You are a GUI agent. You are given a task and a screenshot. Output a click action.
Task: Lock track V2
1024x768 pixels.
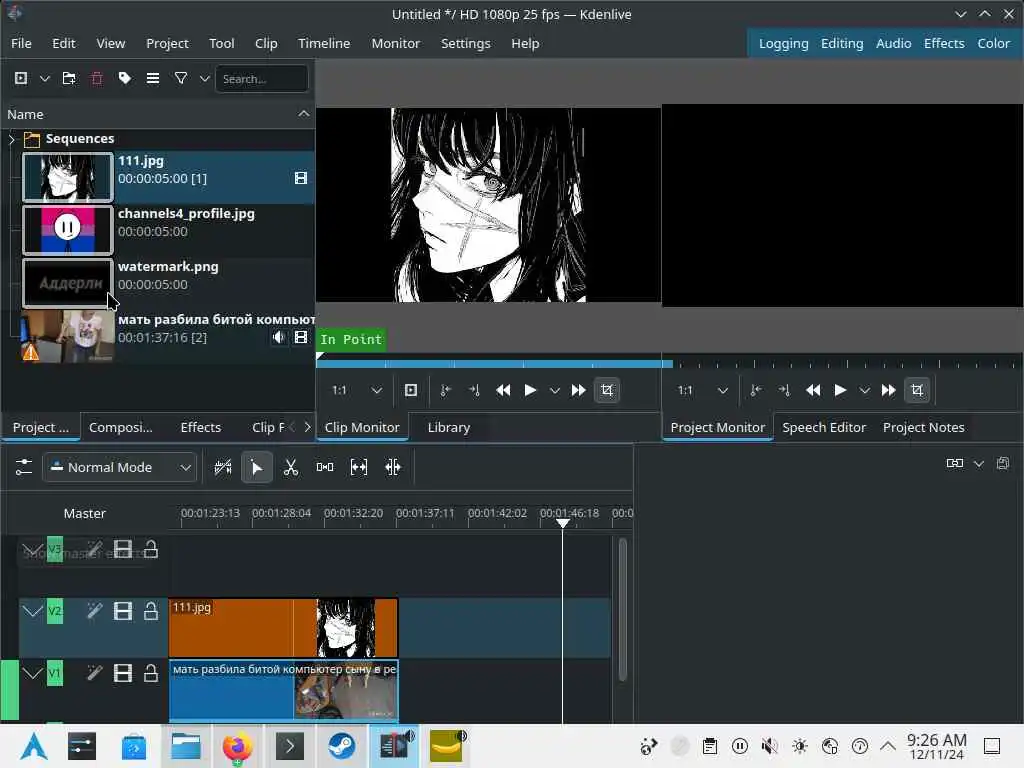(151, 611)
